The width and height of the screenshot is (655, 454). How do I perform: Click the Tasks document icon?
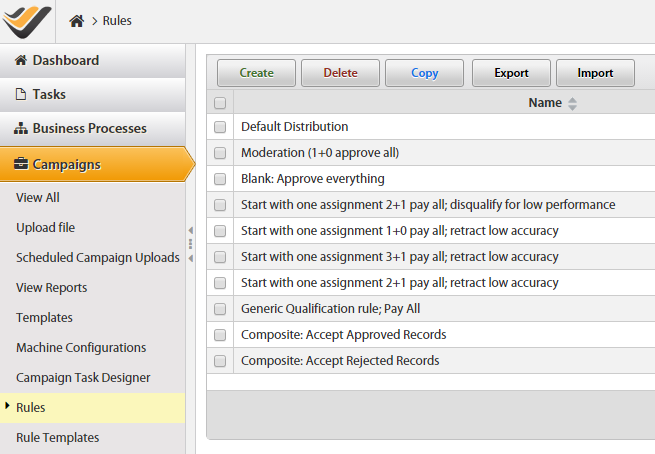point(21,94)
